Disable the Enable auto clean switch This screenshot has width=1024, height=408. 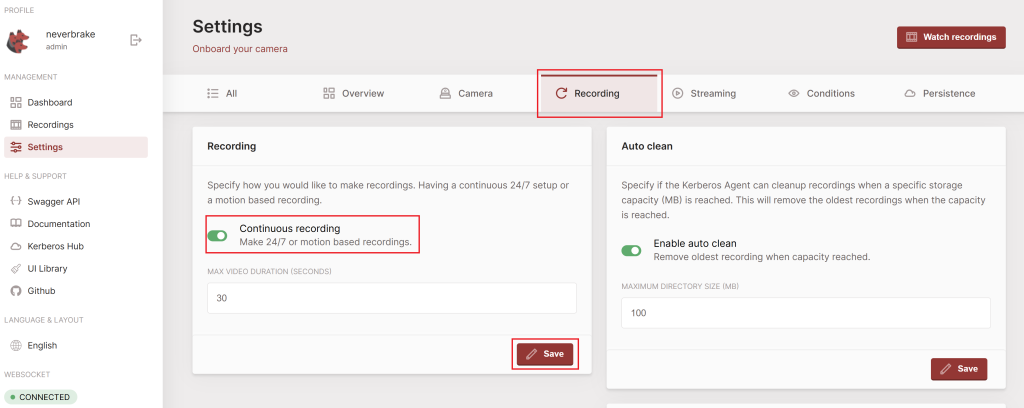[632, 251]
